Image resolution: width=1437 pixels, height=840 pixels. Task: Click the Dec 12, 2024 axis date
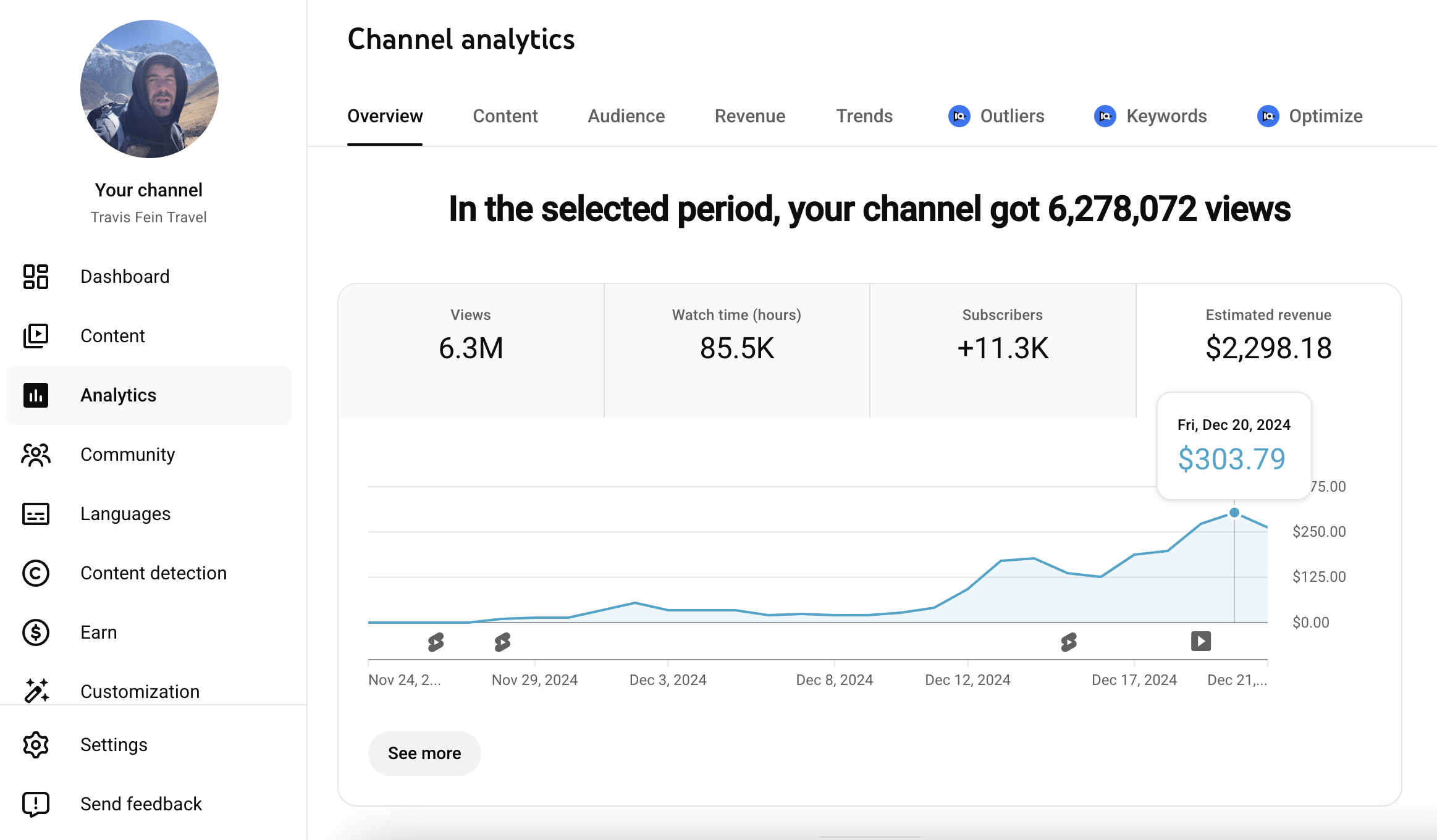(967, 680)
